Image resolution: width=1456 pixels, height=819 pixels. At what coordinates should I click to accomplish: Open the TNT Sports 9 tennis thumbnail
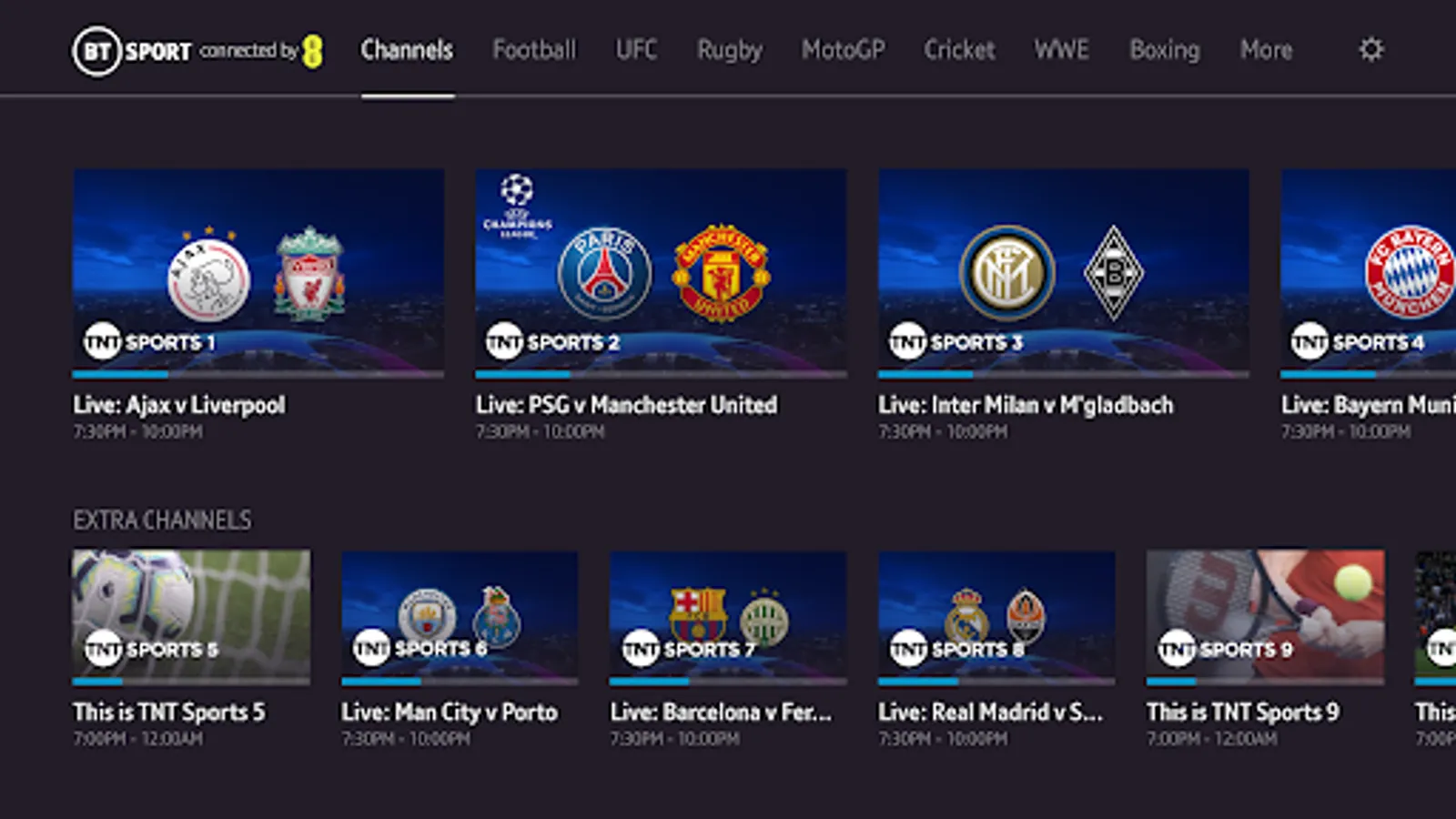pyautogui.click(x=1265, y=614)
